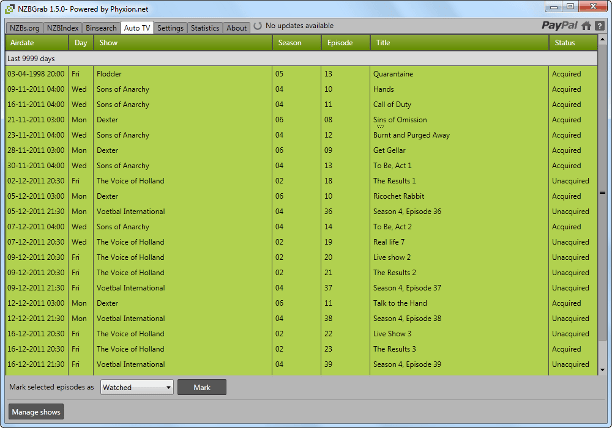This screenshot has height=428, width=612.
Task: Select episode titled 'Ricochet Rabbit'
Action: 399,196
